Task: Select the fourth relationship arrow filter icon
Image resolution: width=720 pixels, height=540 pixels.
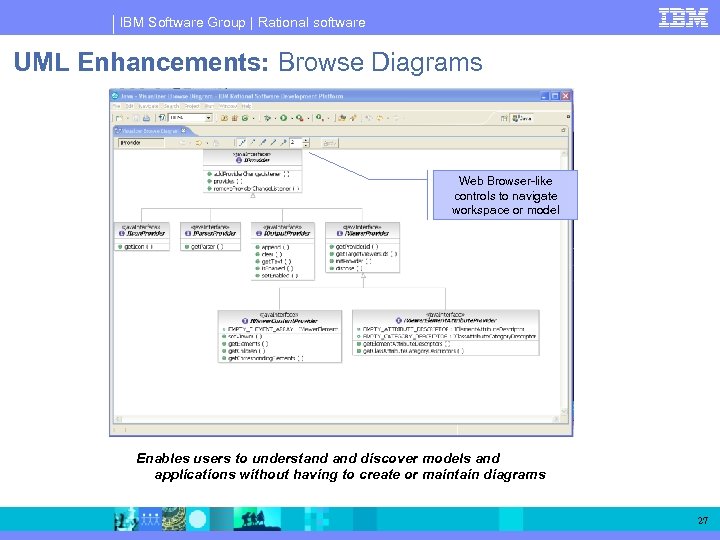Action: click(273, 143)
